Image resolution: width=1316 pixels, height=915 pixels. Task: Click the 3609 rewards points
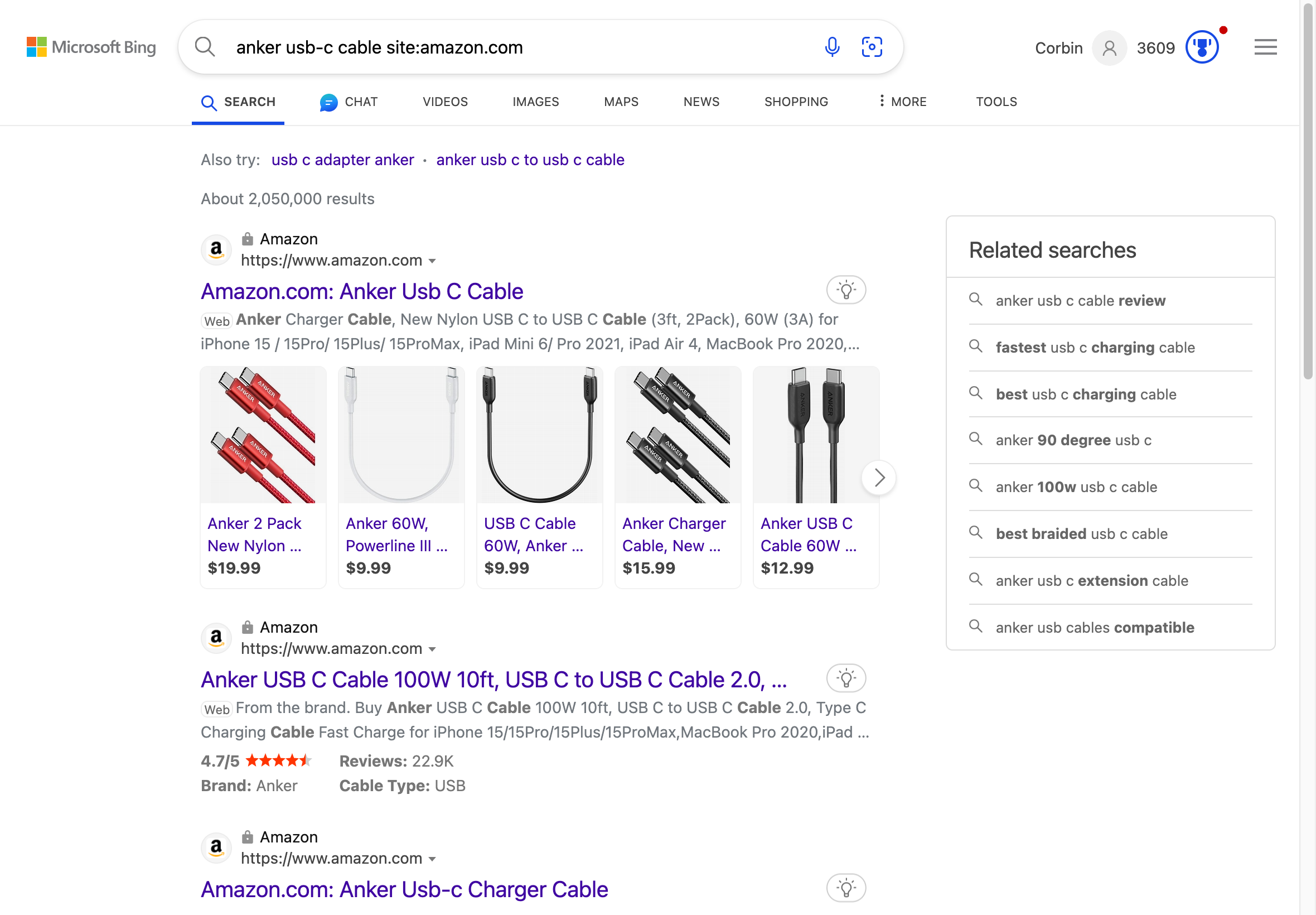1155,48
